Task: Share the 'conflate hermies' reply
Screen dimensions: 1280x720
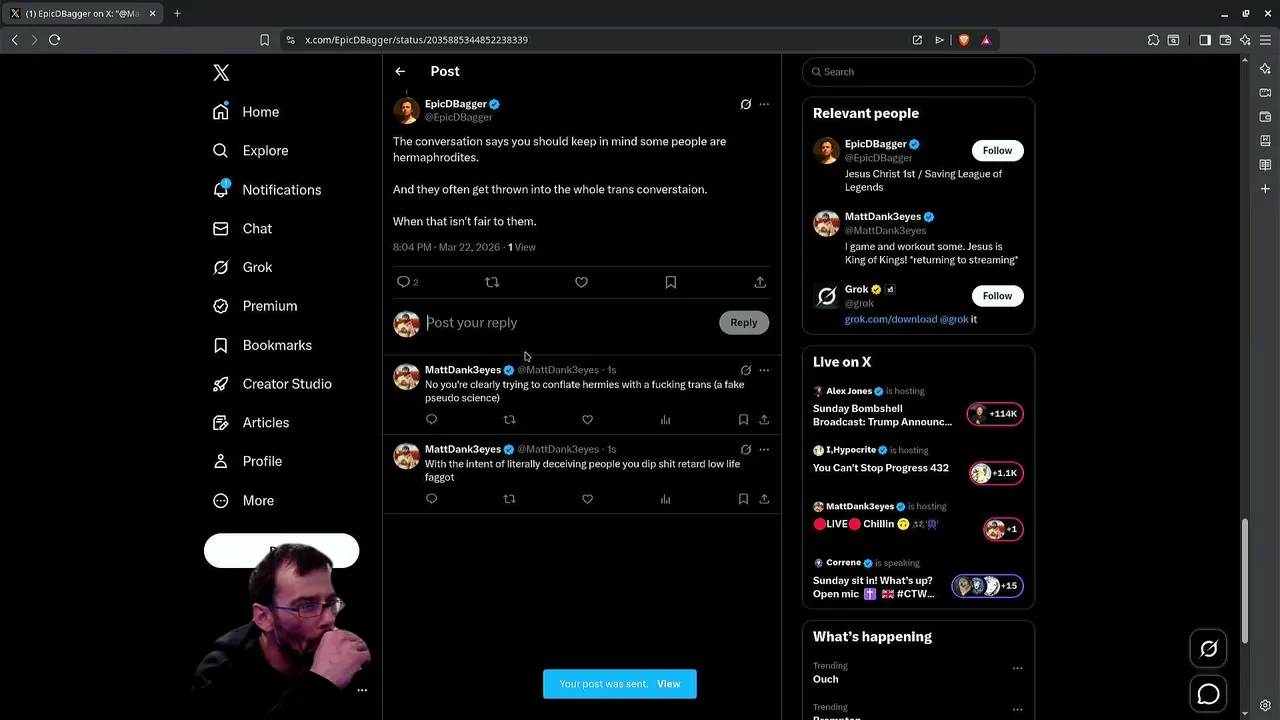Action: 764,420
